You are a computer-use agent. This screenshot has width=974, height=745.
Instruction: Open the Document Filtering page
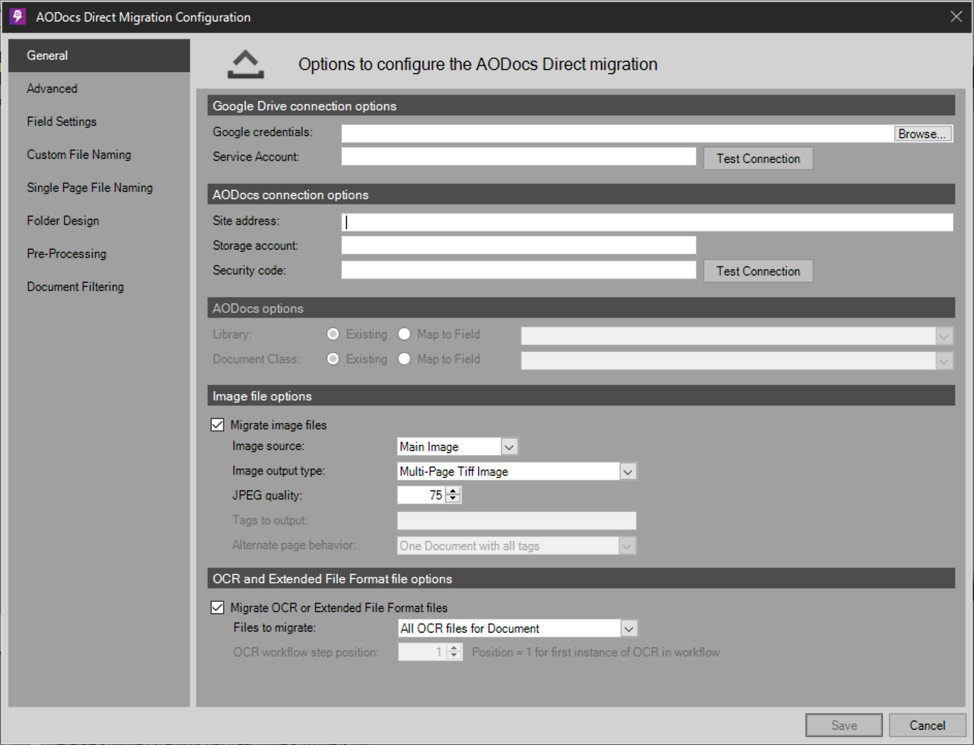tap(99, 286)
